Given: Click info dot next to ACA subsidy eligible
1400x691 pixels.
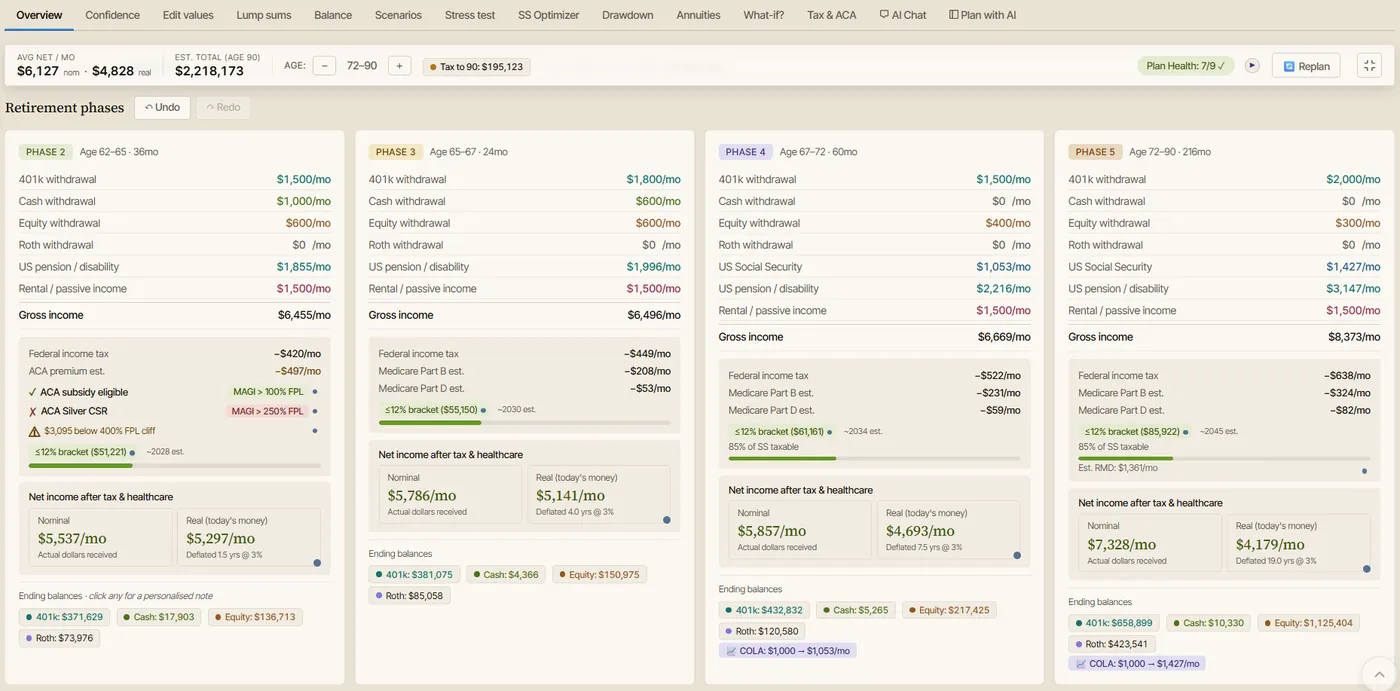Looking at the screenshot, I should pyautogui.click(x=315, y=392).
